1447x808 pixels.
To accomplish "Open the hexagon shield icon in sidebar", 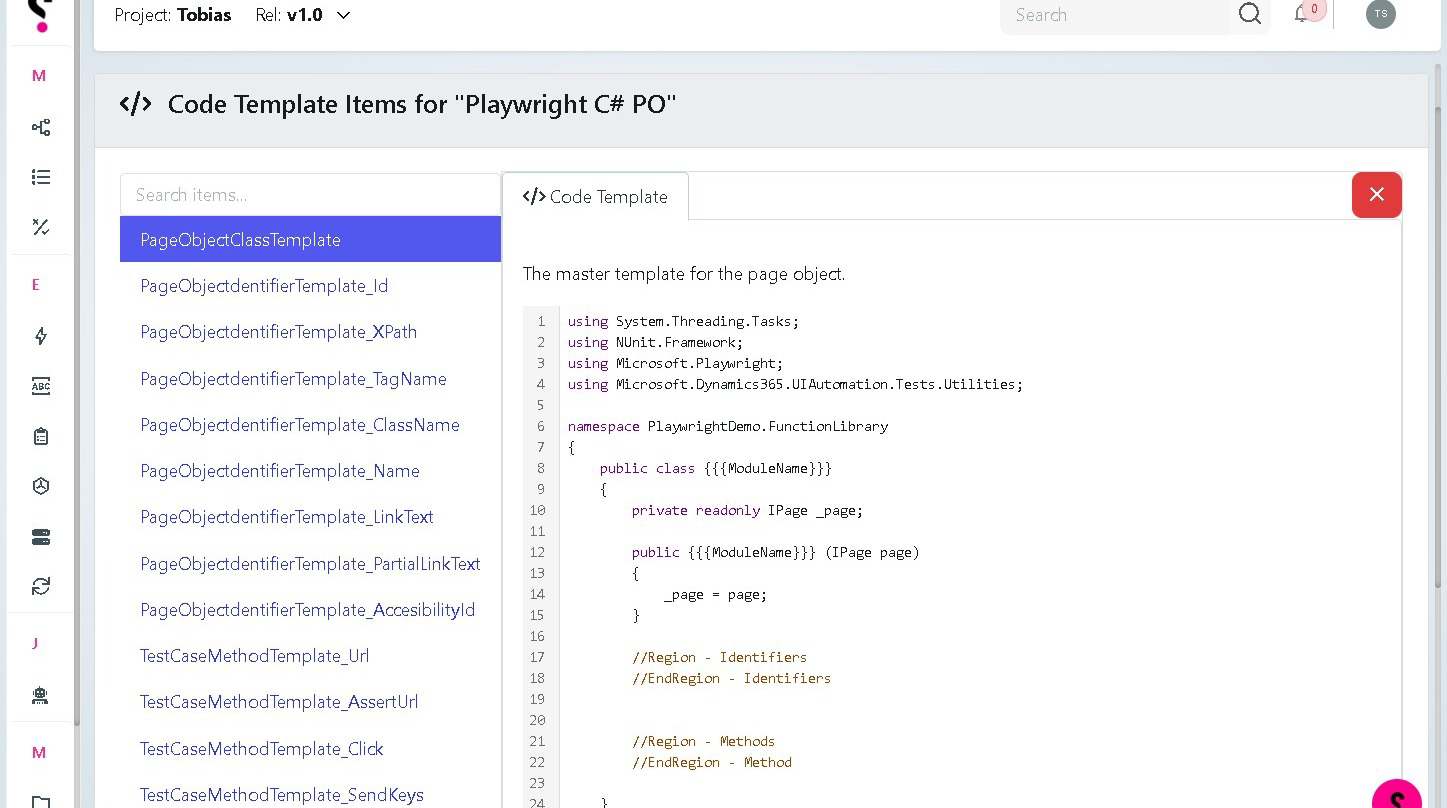I will coord(41,486).
